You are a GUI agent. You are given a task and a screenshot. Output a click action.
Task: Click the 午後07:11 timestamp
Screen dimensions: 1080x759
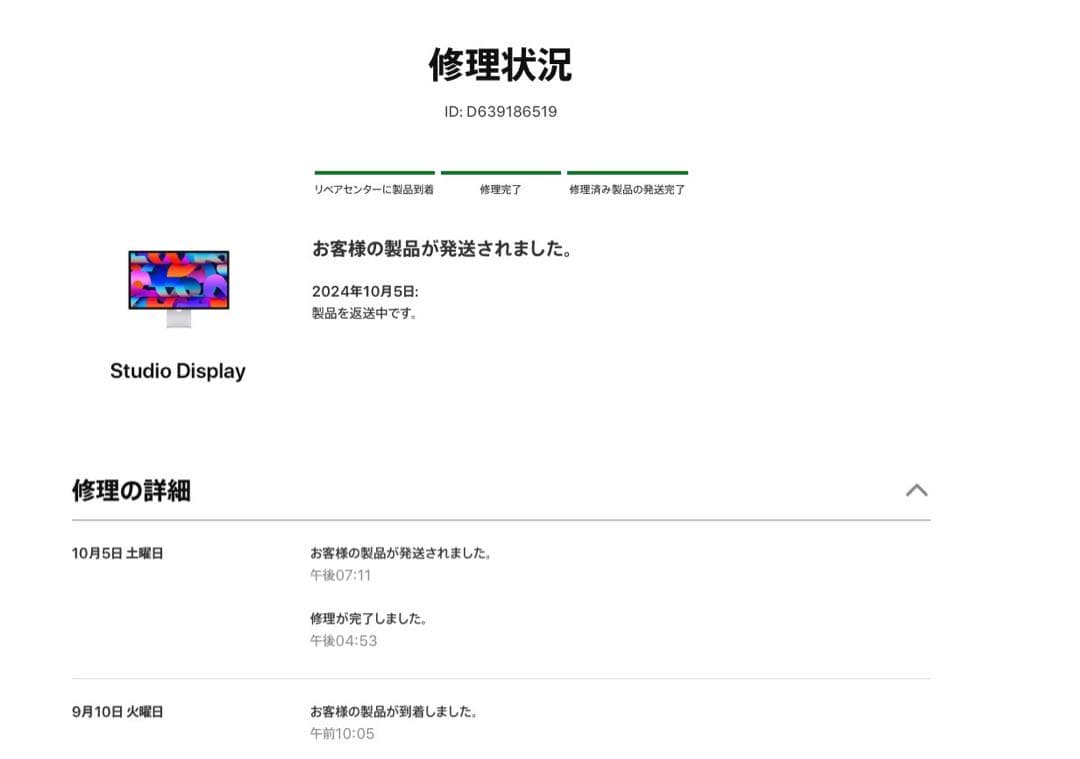point(343,574)
